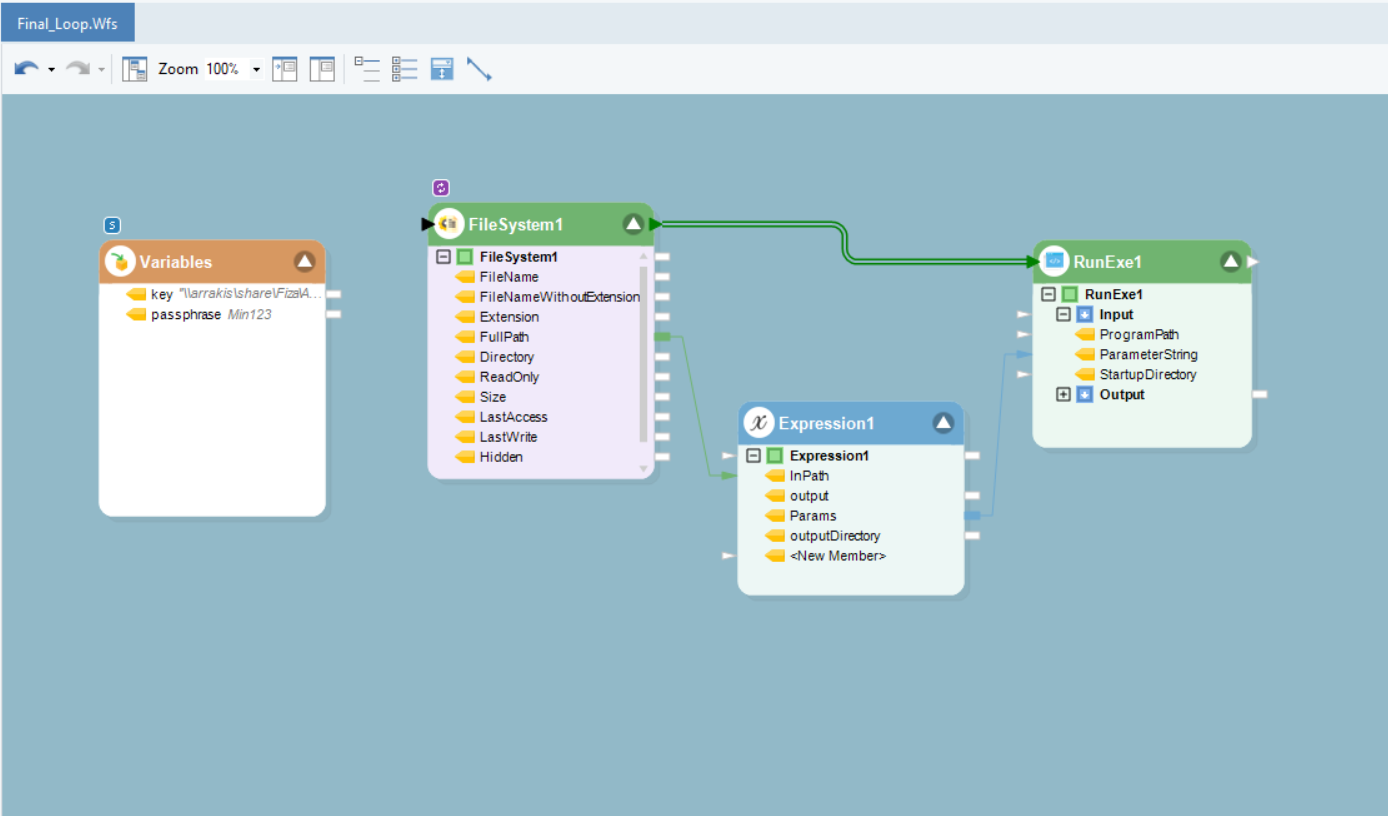Screen dimensions: 1388x816
Task: Open the undo history dropdown arrow
Action: click(51, 69)
